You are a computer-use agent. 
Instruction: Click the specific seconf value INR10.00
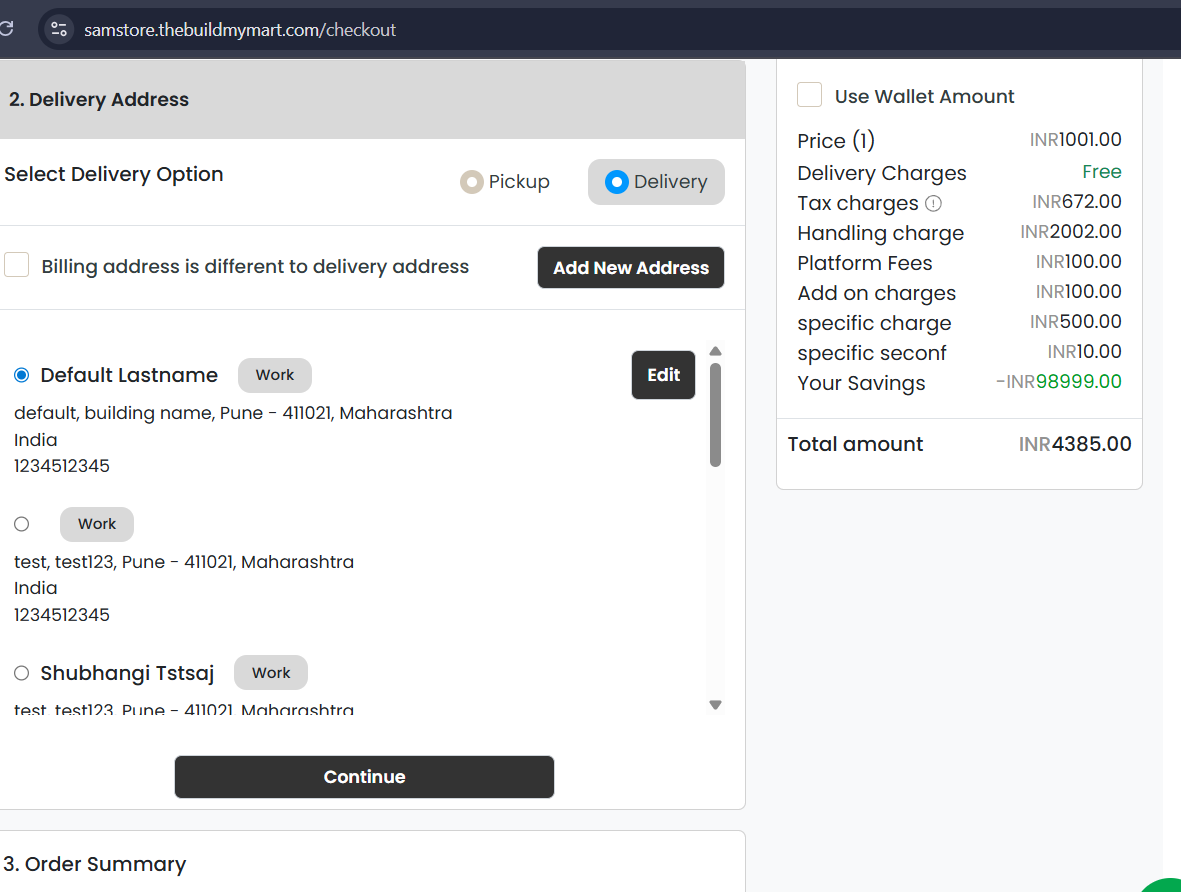click(x=1085, y=352)
